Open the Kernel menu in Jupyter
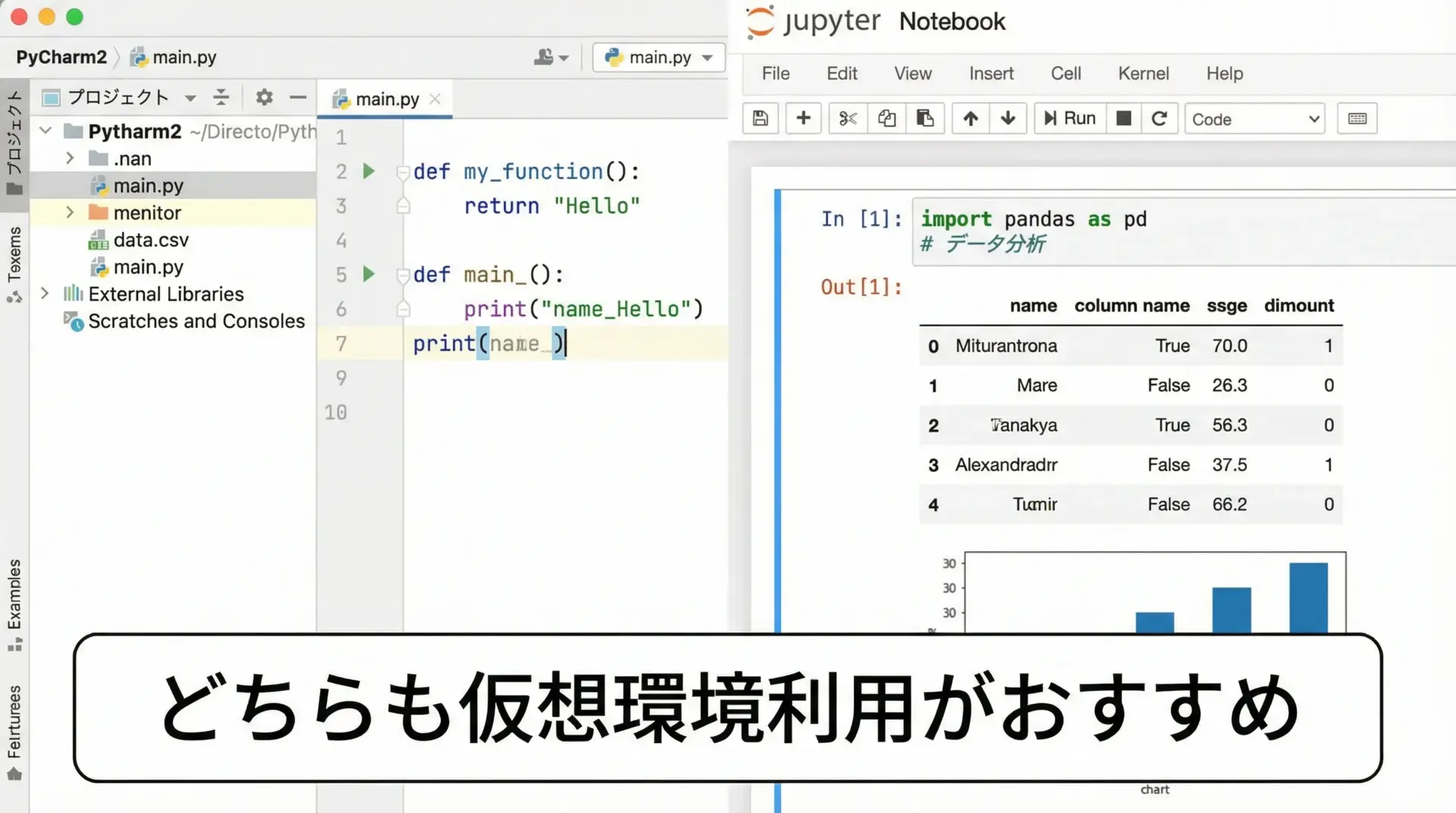The width and height of the screenshot is (1456, 813). (x=1143, y=74)
